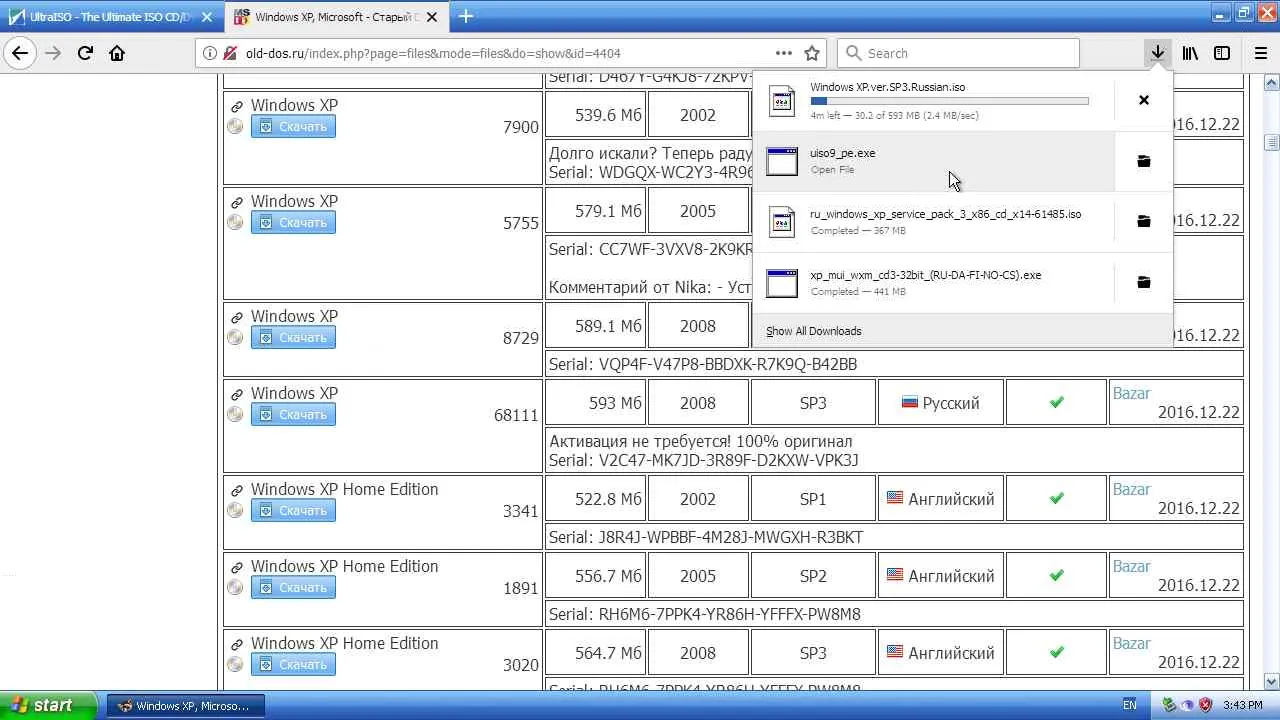This screenshot has height=720, width=1280.
Task: Open a new browser tab
Action: [466, 16]
